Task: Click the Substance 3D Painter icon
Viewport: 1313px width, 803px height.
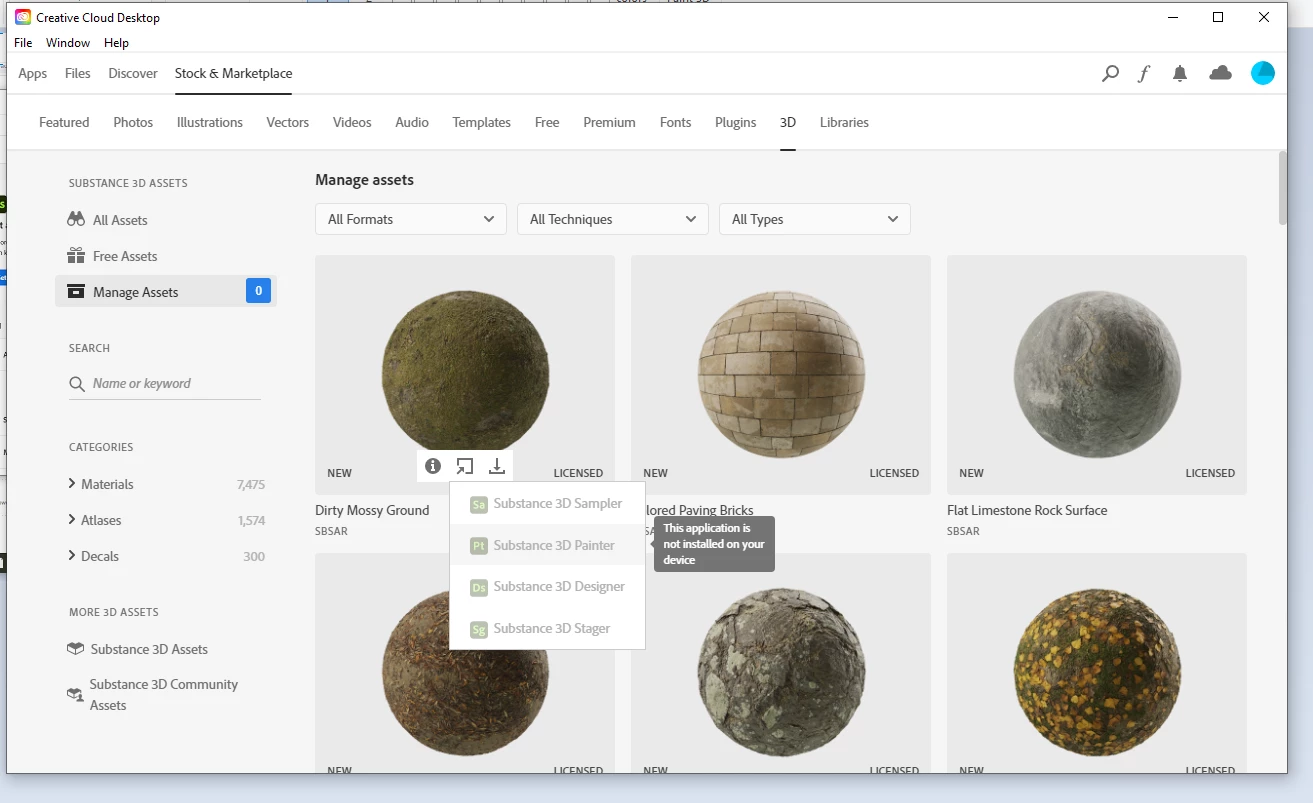Action: coord(479,546)
